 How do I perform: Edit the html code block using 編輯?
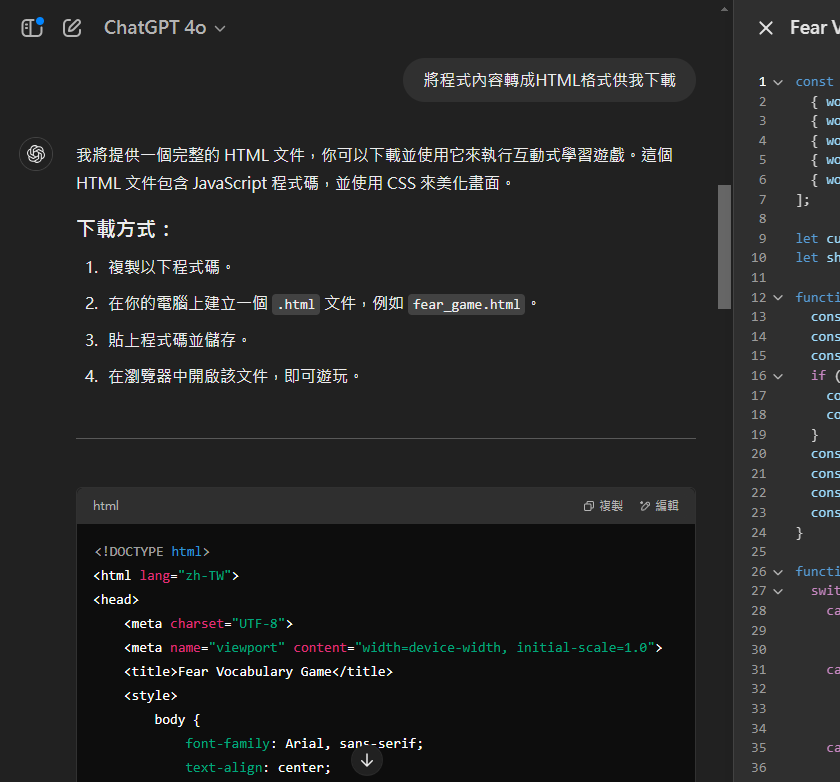point(659,506)
